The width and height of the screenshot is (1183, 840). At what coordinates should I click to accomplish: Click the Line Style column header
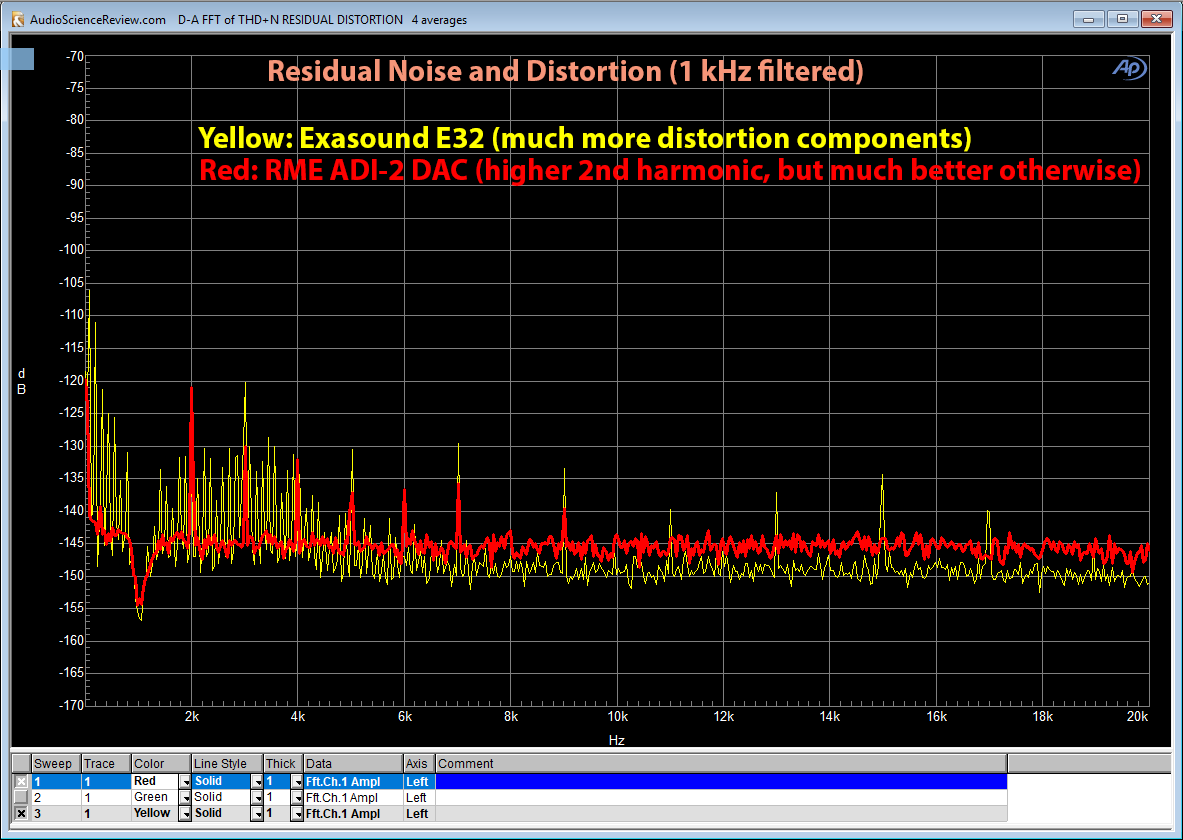coord(227,764)
